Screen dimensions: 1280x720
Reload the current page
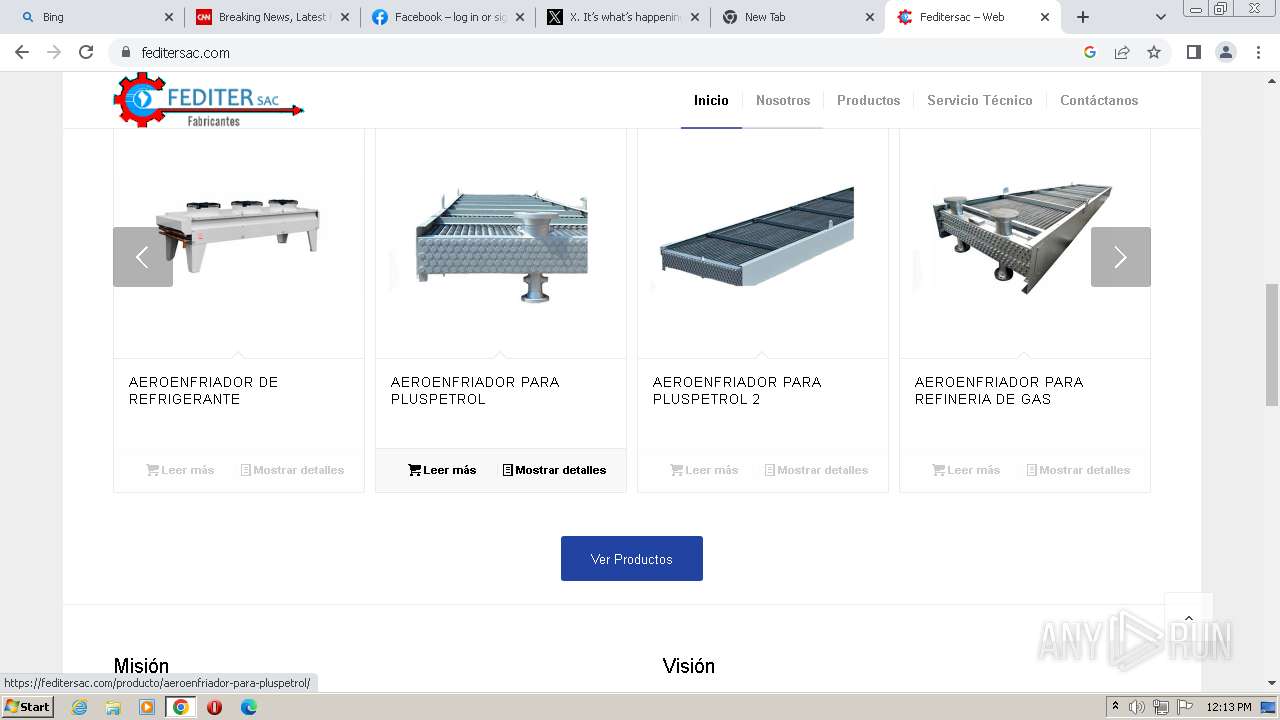point(86,52)
